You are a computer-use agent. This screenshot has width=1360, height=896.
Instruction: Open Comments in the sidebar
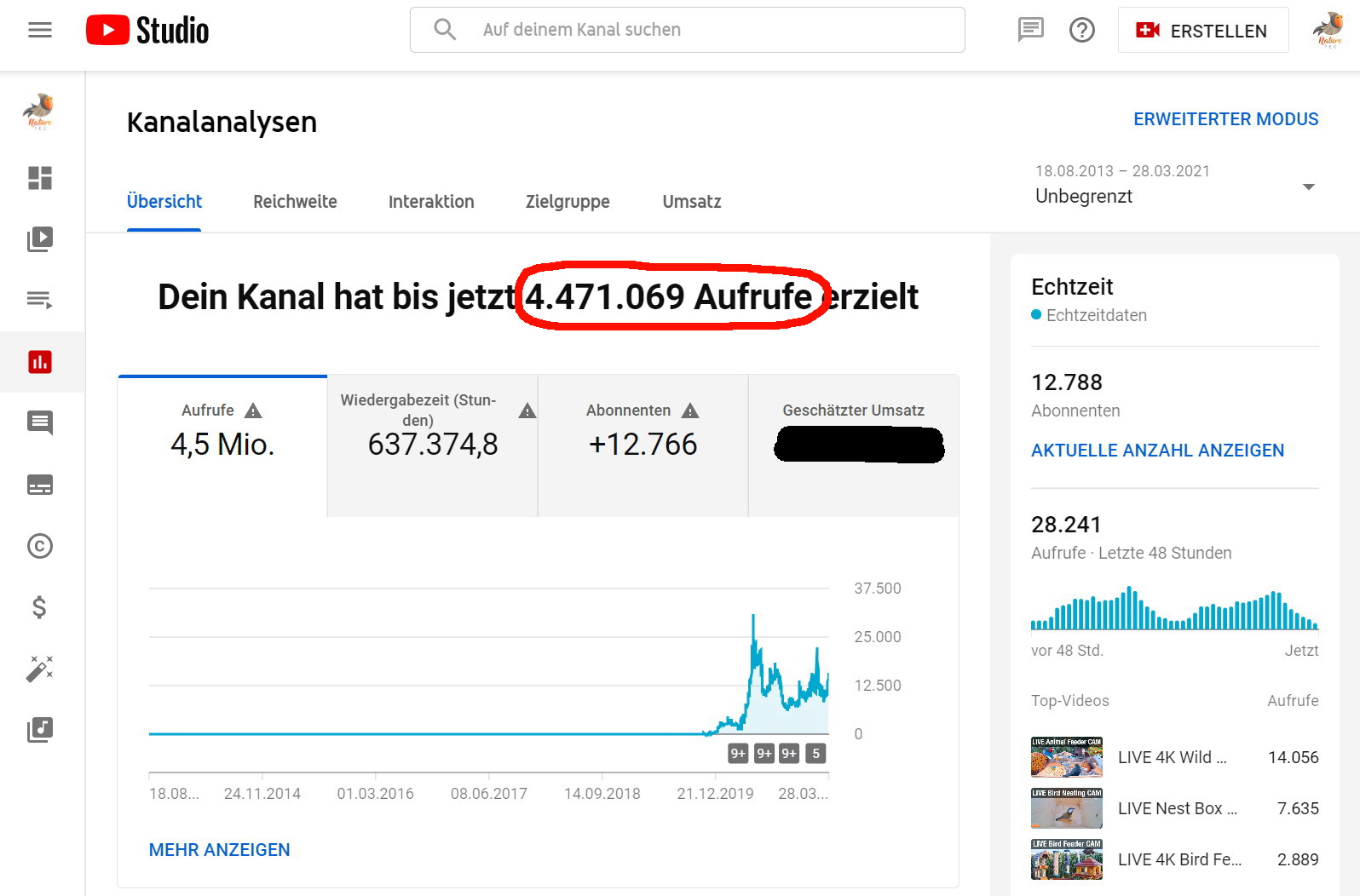40,422
